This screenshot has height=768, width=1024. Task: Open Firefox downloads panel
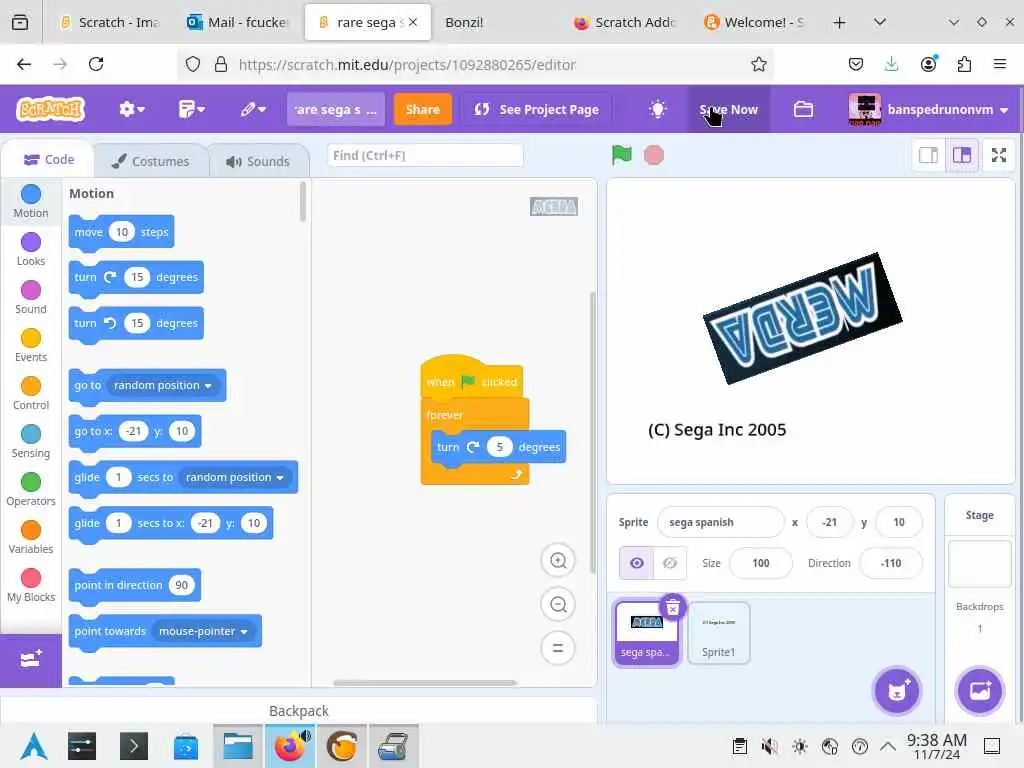point(891,64)
